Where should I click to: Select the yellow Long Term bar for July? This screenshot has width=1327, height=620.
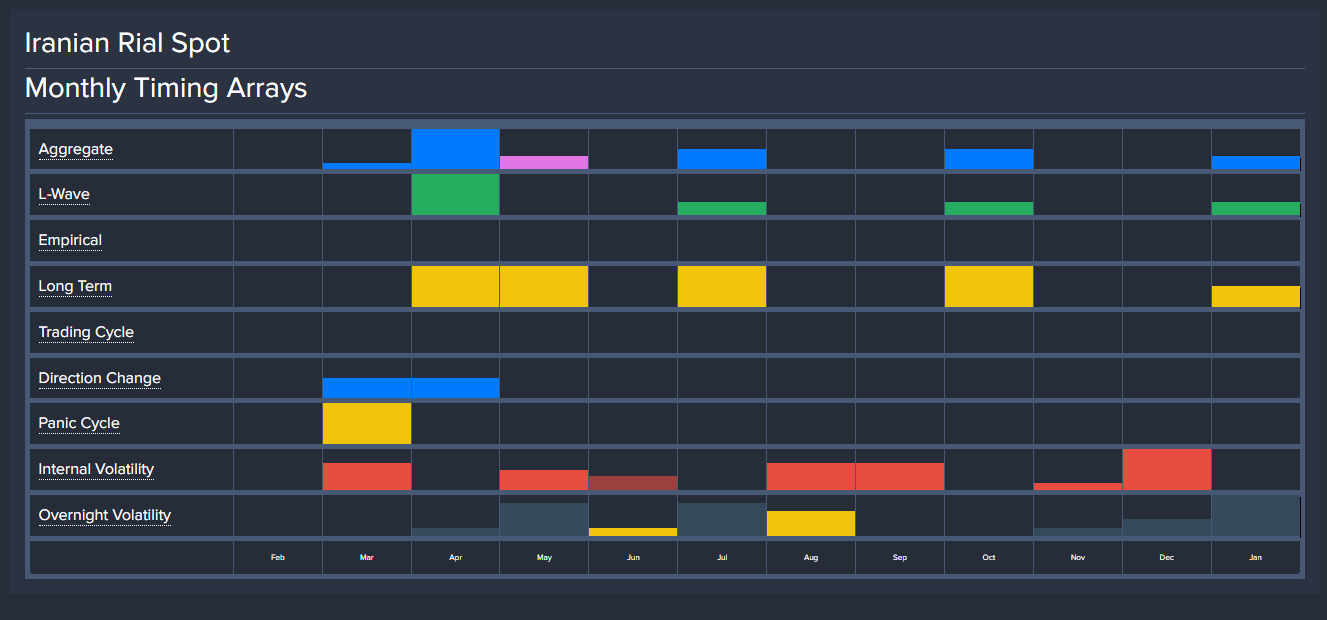722,286
